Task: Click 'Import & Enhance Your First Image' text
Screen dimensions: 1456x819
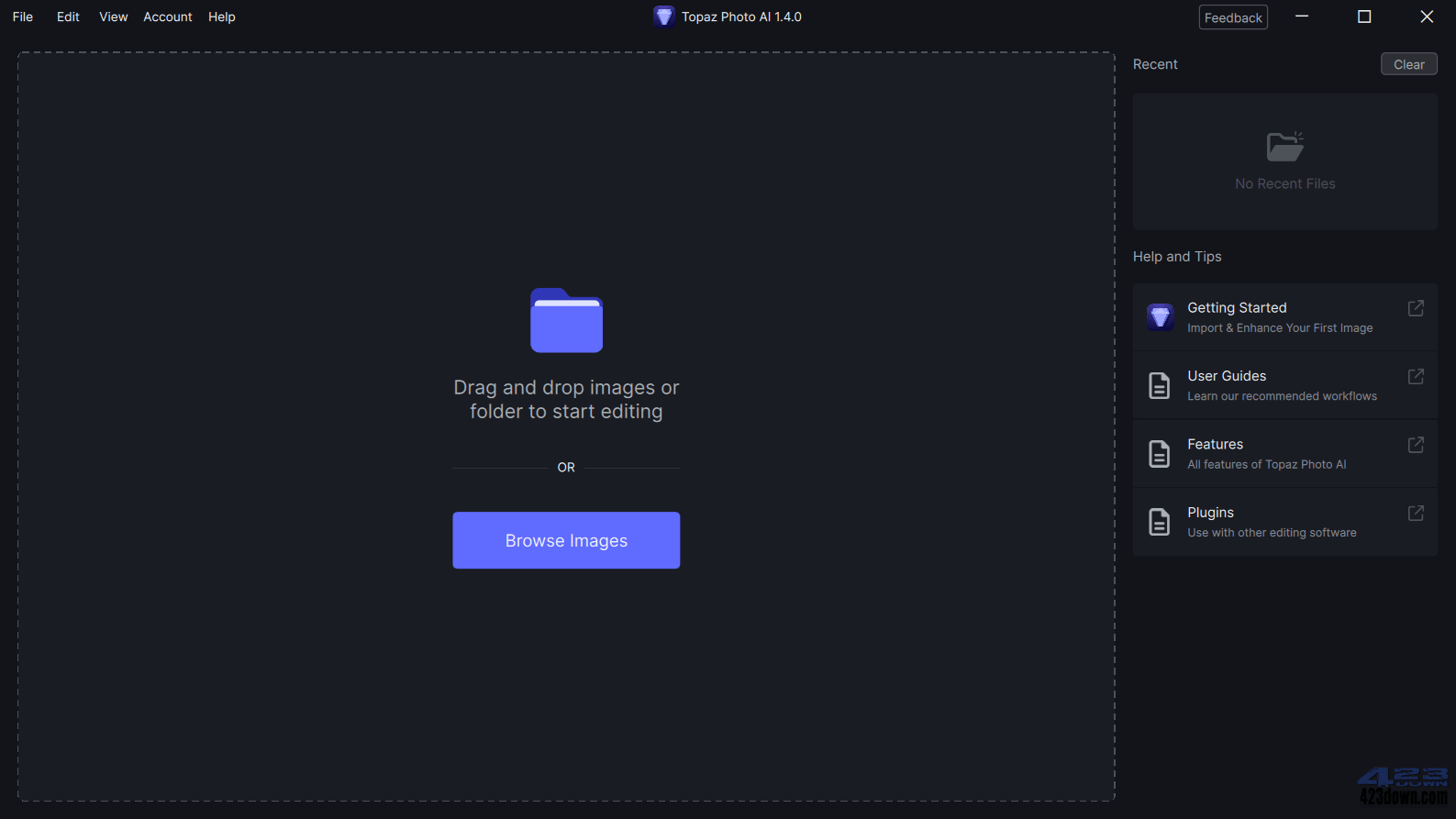Action: point(1280,328)
